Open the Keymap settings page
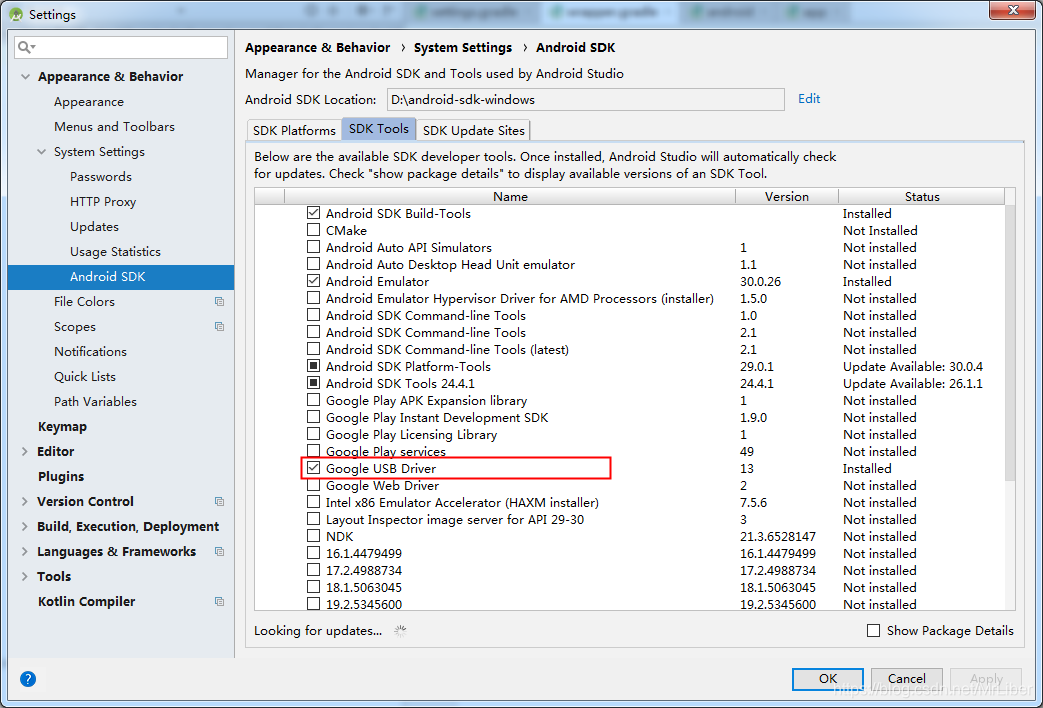1043x708 pixels. tap(62, 427)
